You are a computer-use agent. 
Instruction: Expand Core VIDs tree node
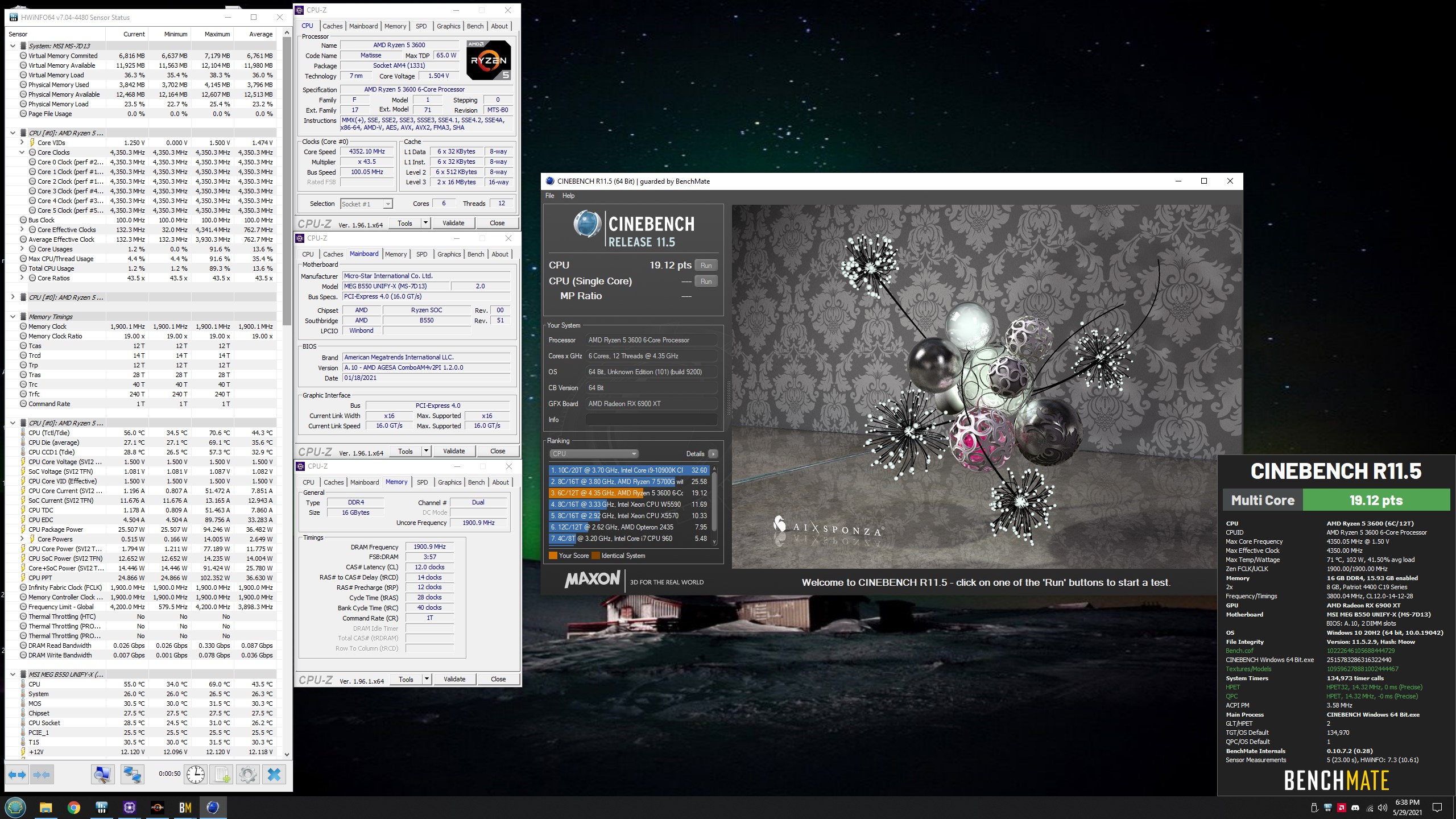[22, 143]
